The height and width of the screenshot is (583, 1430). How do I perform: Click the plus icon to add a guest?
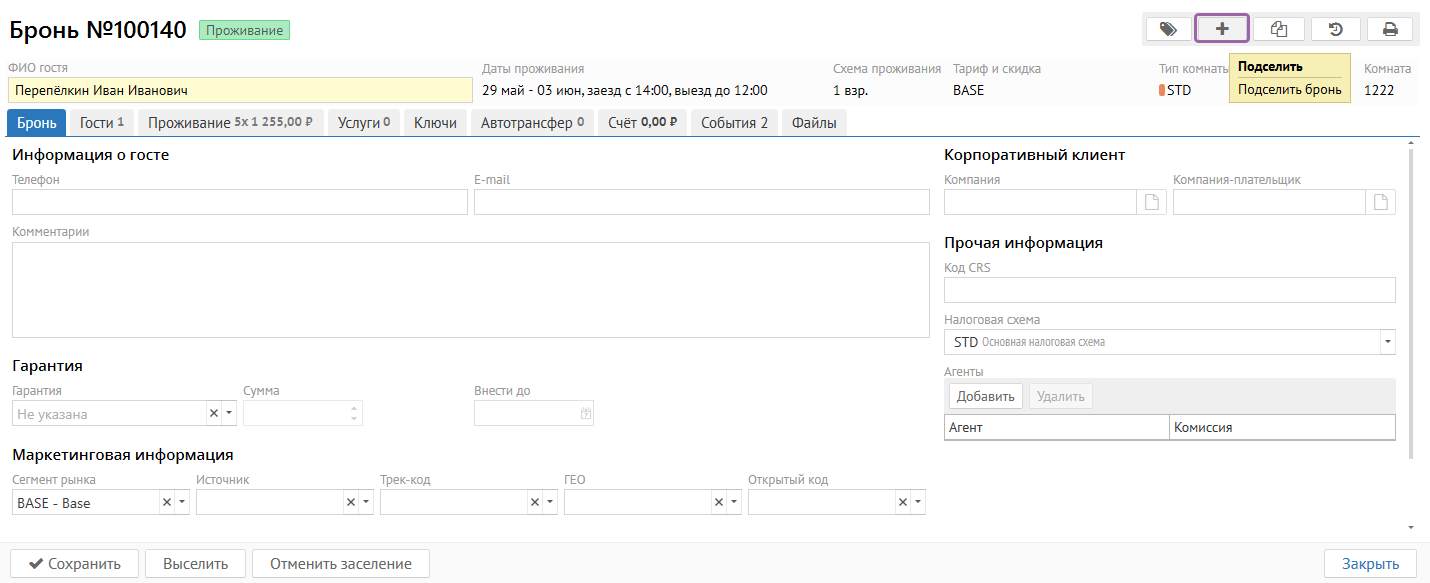(x=1222, y=29)
